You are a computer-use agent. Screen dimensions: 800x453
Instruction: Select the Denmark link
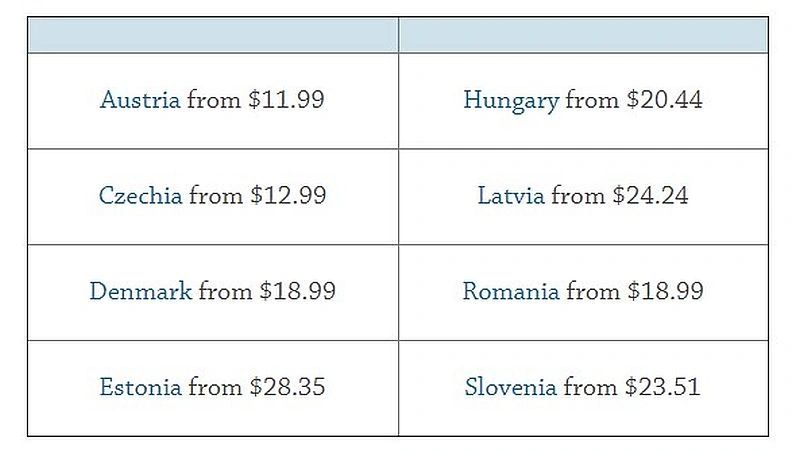tap(141, 291)
